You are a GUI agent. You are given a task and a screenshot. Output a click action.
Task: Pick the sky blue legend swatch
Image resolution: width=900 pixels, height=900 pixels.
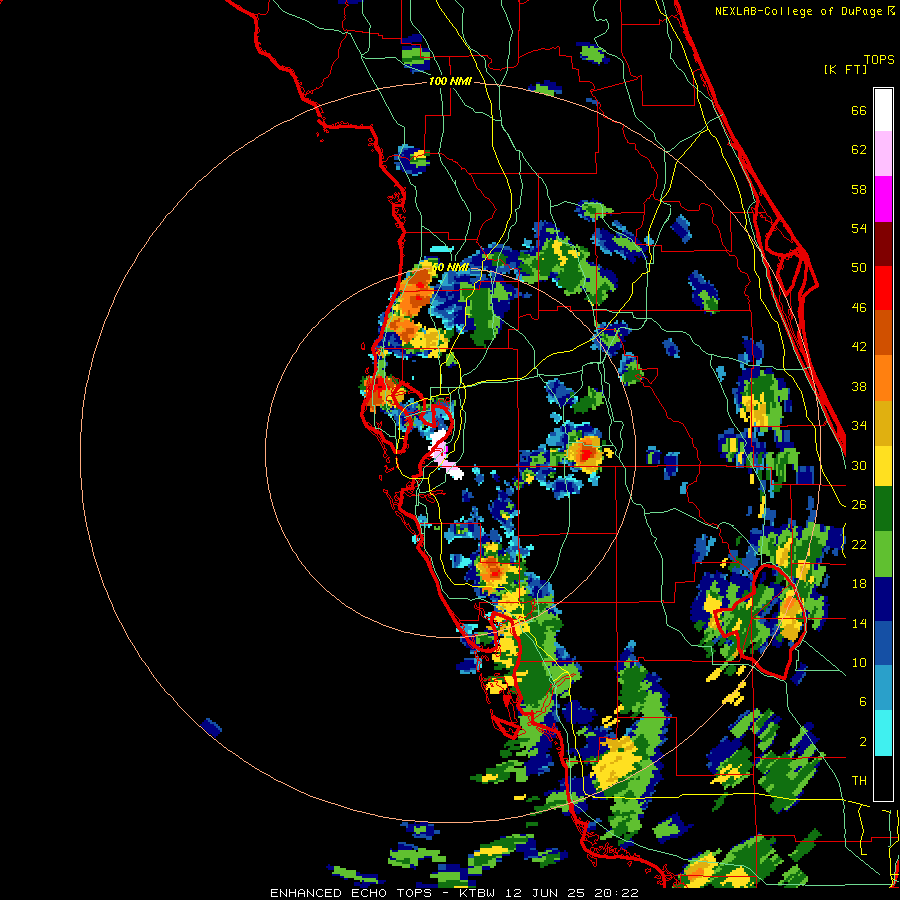[883, 688]
